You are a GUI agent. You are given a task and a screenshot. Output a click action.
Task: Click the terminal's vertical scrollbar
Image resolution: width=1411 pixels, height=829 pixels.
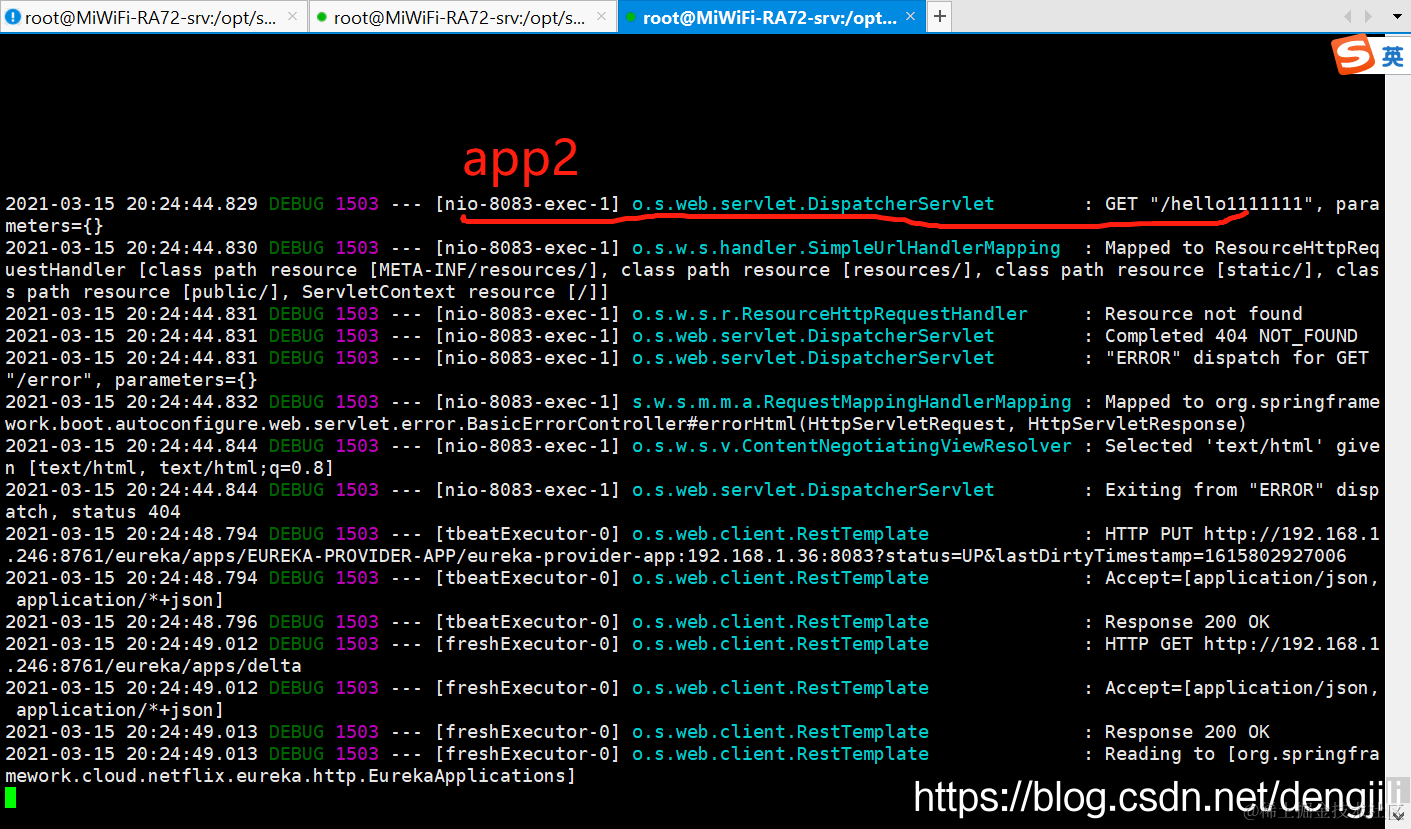1397,431
